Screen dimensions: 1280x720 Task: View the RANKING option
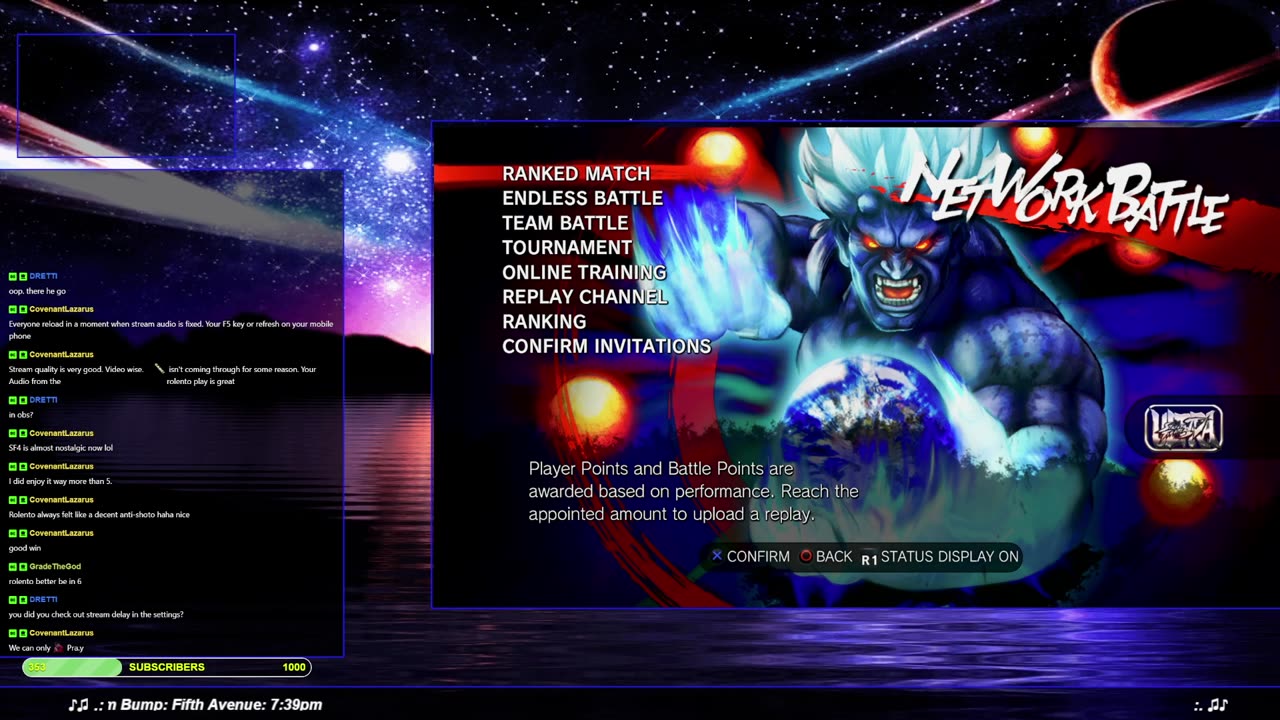pyautogui.click(x=544, y=321)
